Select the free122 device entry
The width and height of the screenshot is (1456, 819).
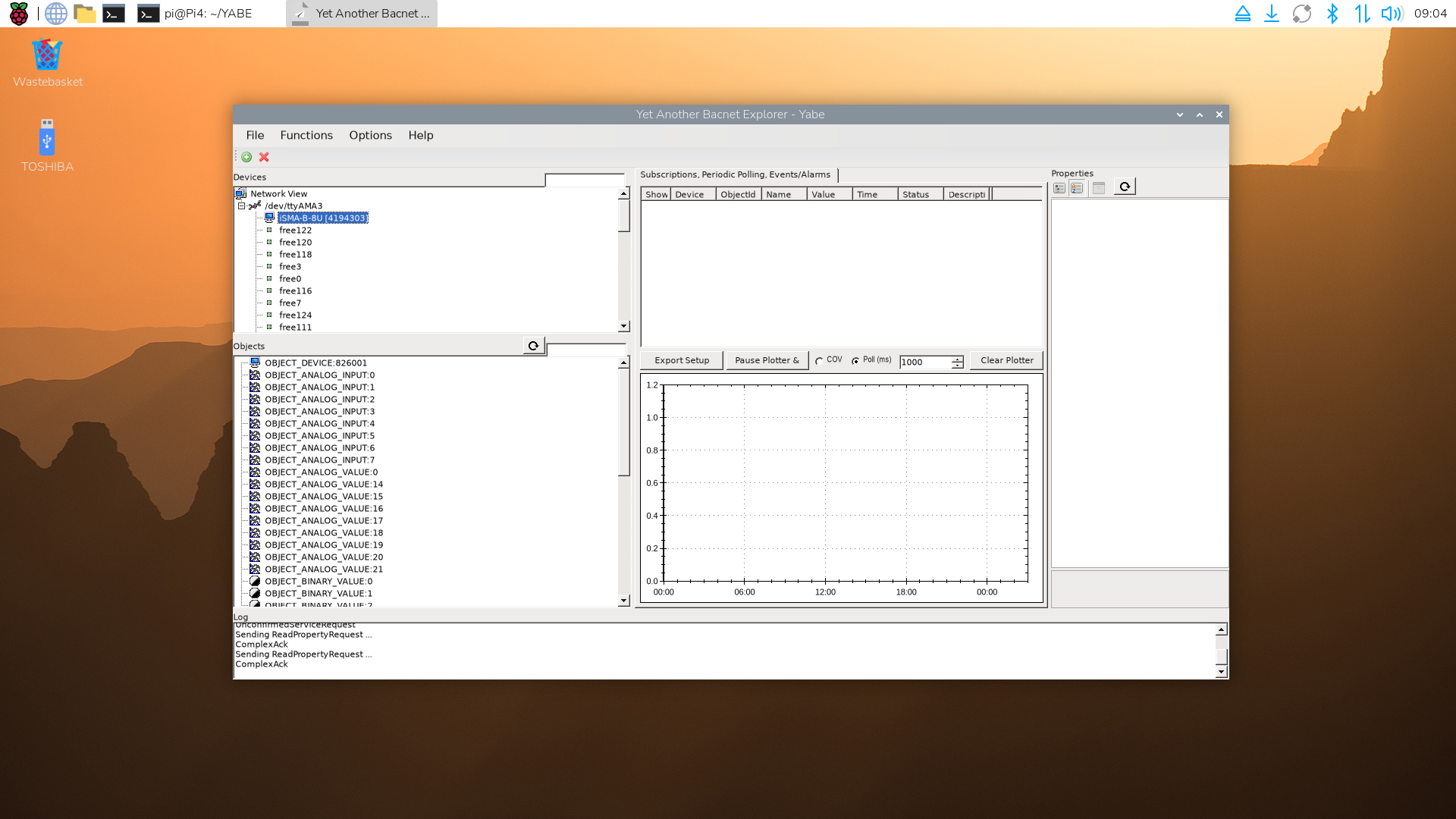(295, 230)
